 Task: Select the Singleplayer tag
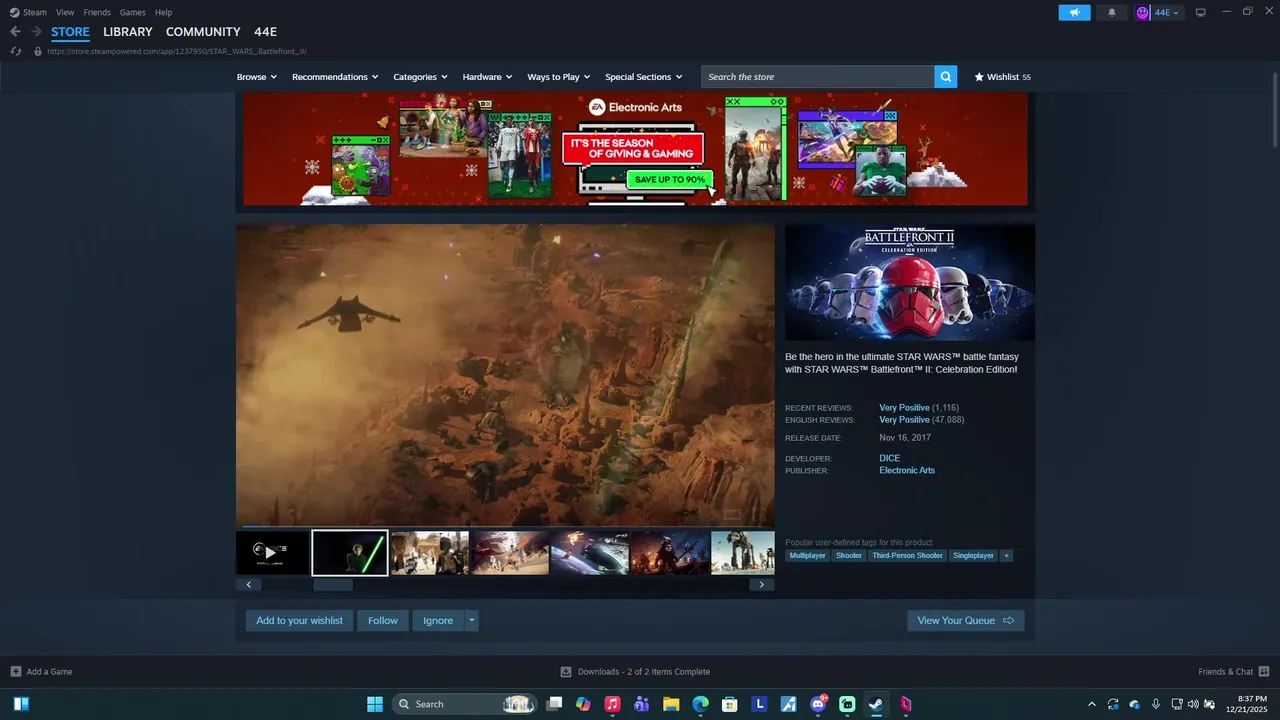pos(973,555)
